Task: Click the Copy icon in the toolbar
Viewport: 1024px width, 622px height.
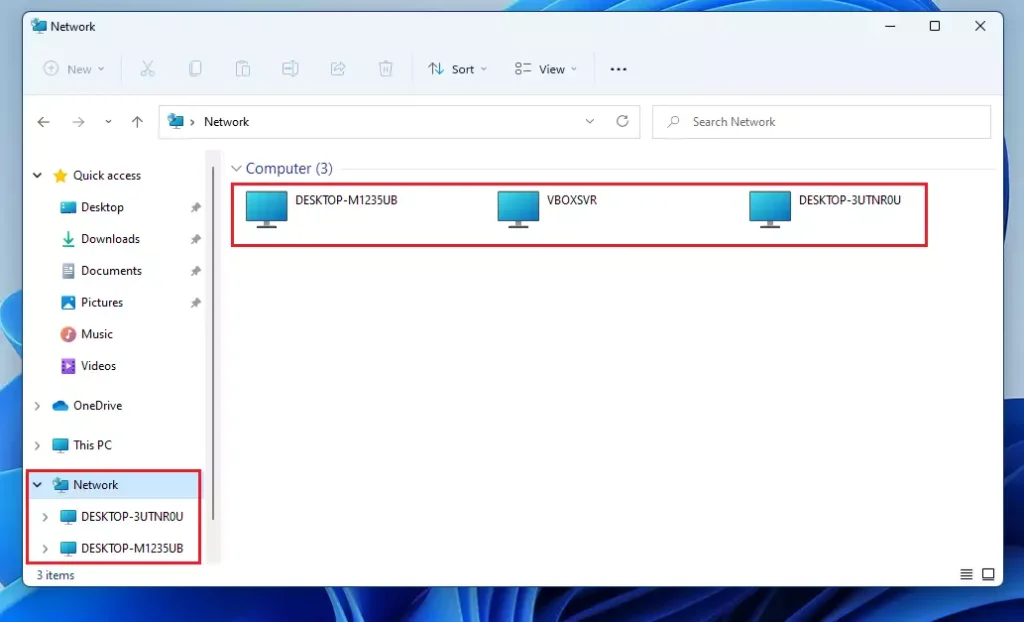Action: [195, 68]
